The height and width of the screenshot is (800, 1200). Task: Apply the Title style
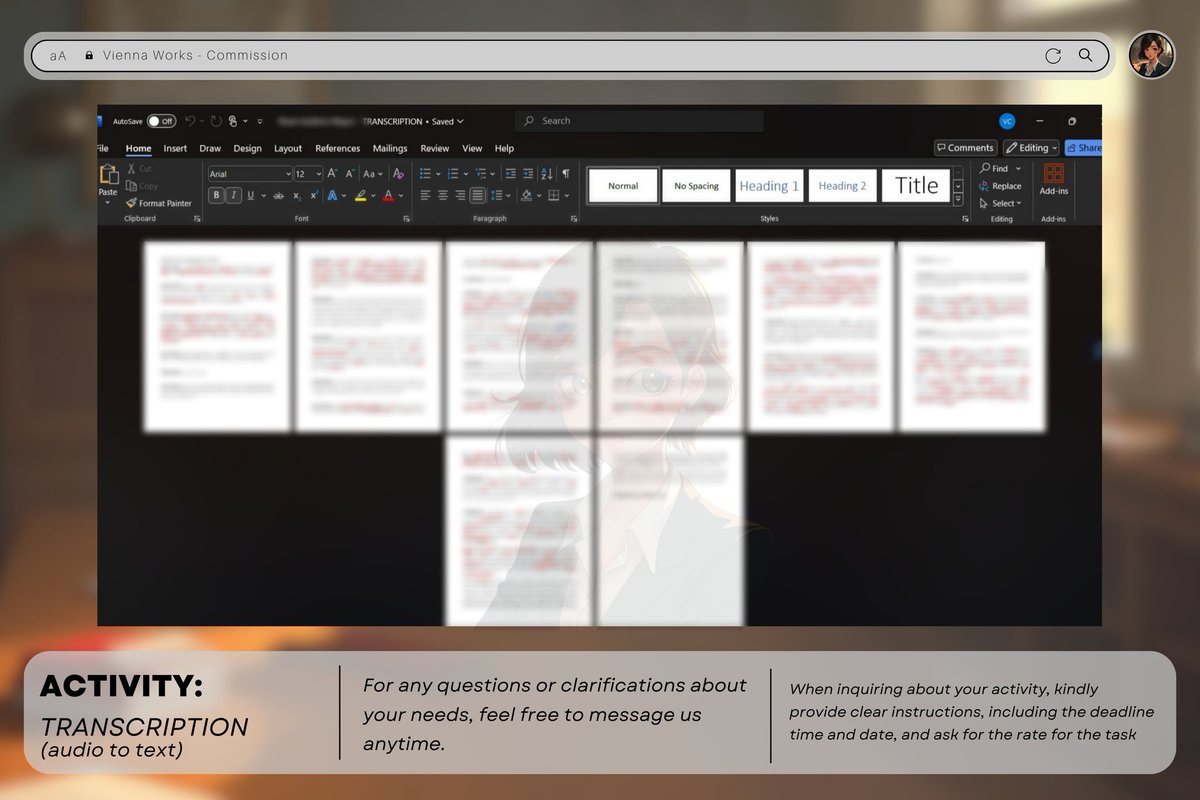(916, 185)
